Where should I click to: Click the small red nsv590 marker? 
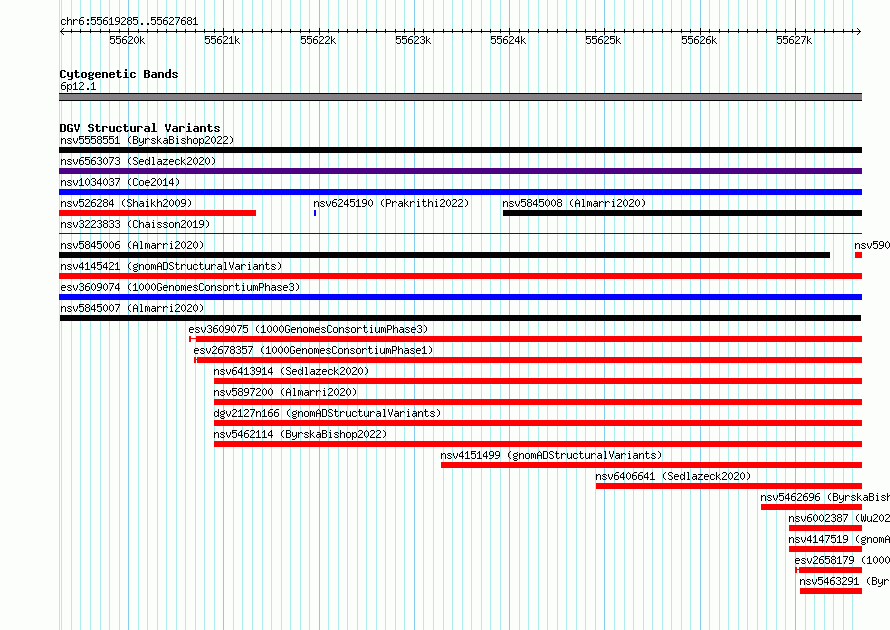click(858, 255)
